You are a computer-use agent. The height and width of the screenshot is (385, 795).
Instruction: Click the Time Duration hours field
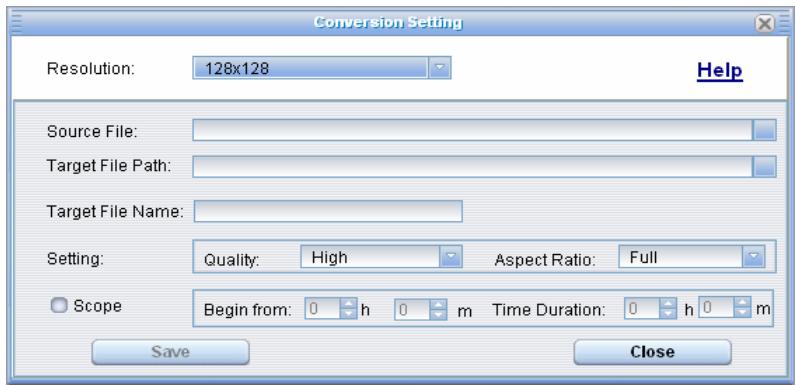click(642, 308)
